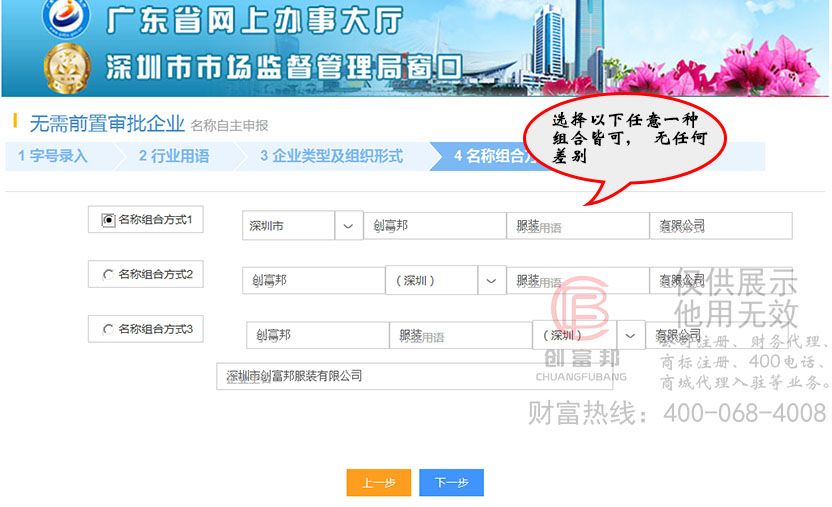Click the Guangdong portal round logo icon

(x=65, y=18)
